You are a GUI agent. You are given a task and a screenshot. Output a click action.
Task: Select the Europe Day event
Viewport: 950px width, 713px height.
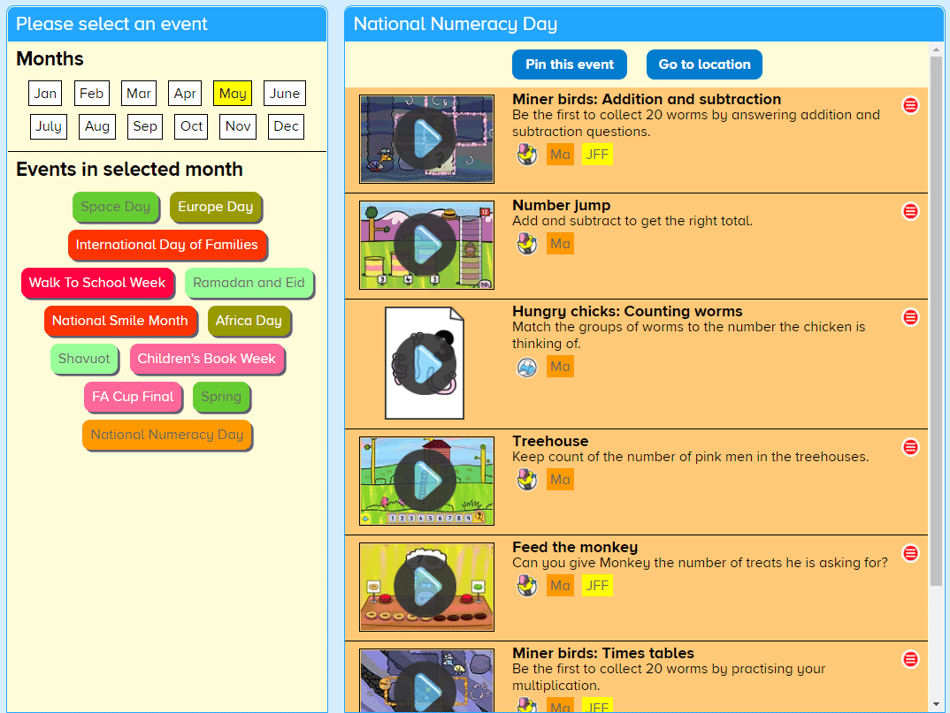pos(216,207)
